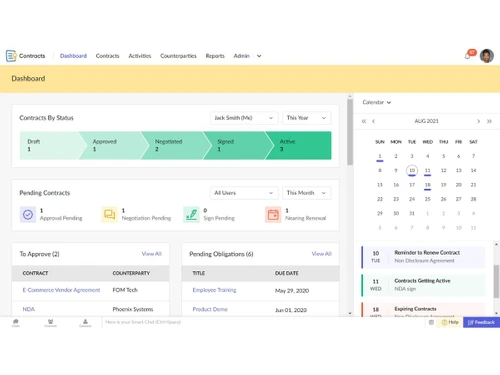Image resolution: width=500 pixels, height=375 pixels.
Task: Select August 11 on the calendar
Action: [x=428, y=171]
